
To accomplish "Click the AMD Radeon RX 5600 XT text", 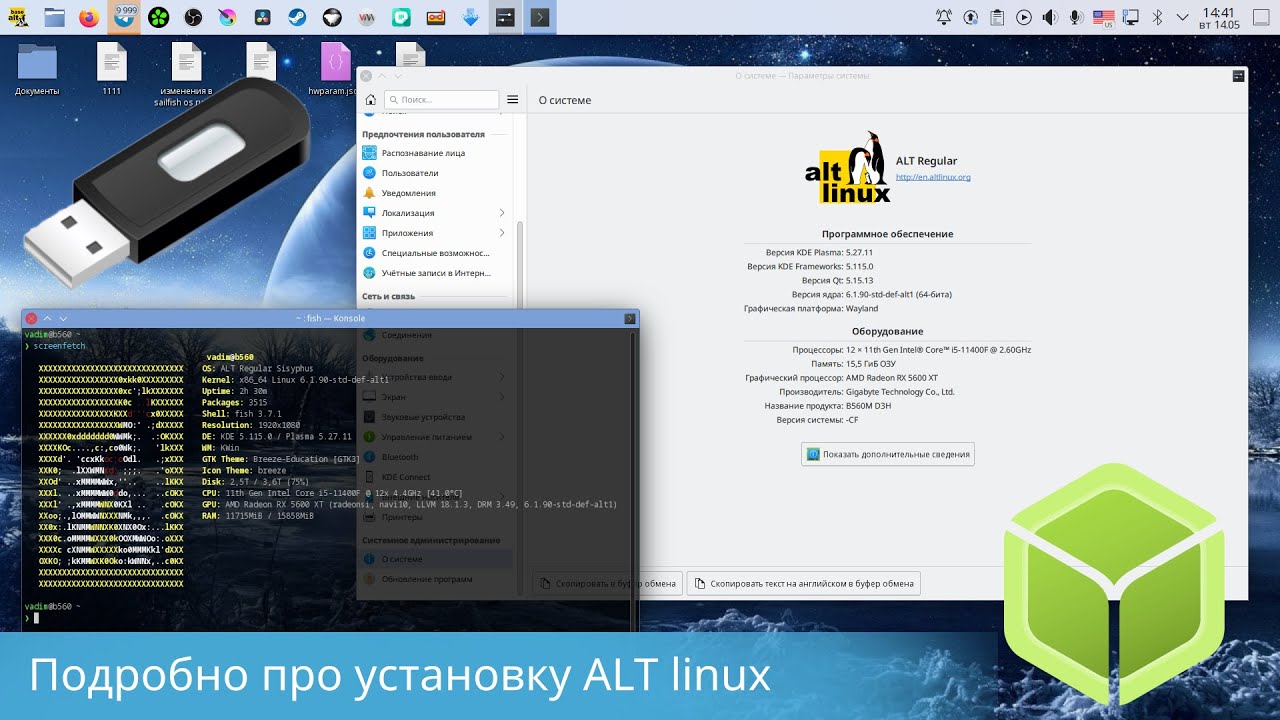I will pyautogui.click(x=892, y=378).
